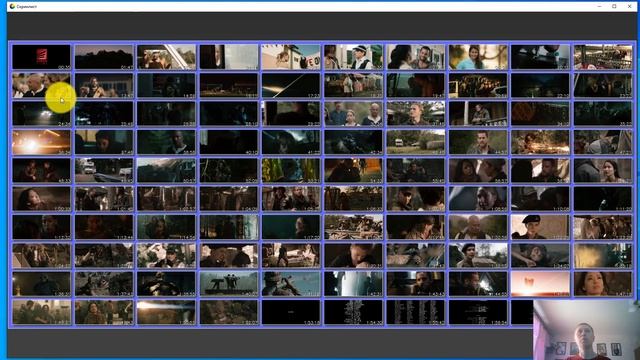Open the diagonal light streak on black thumbnail
Screen dimensions: 640x360
(291, 85)
